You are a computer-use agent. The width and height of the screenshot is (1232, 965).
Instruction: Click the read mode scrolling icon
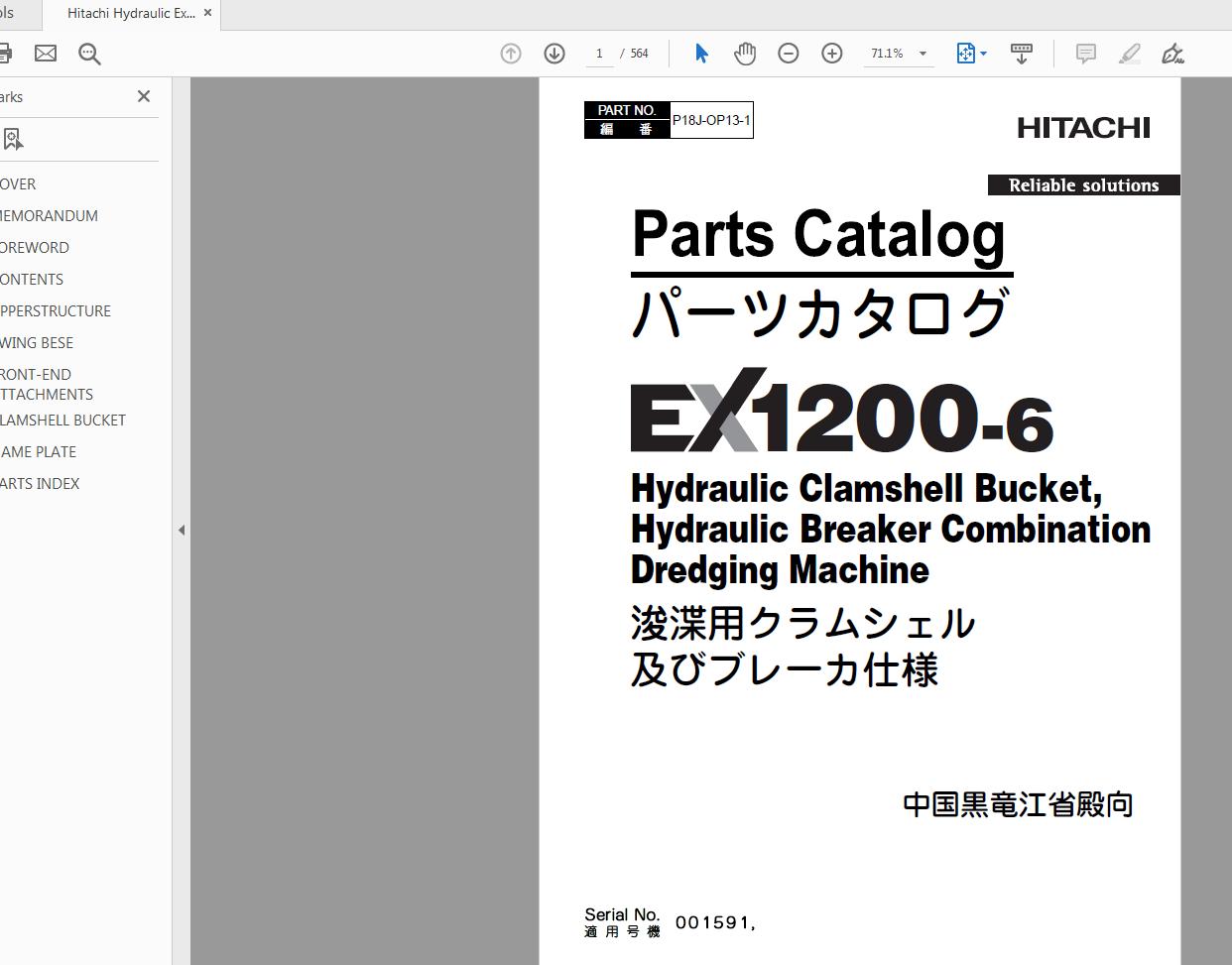[1021, 54]
